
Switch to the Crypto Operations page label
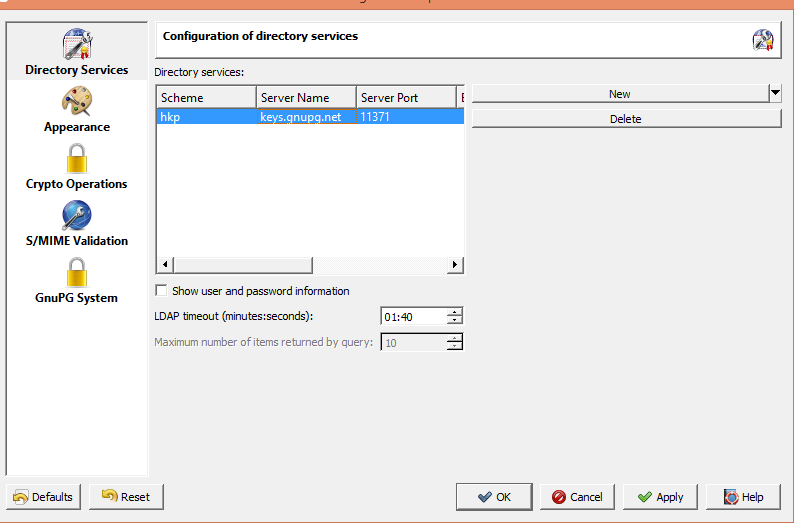click(x=76, y=184)
